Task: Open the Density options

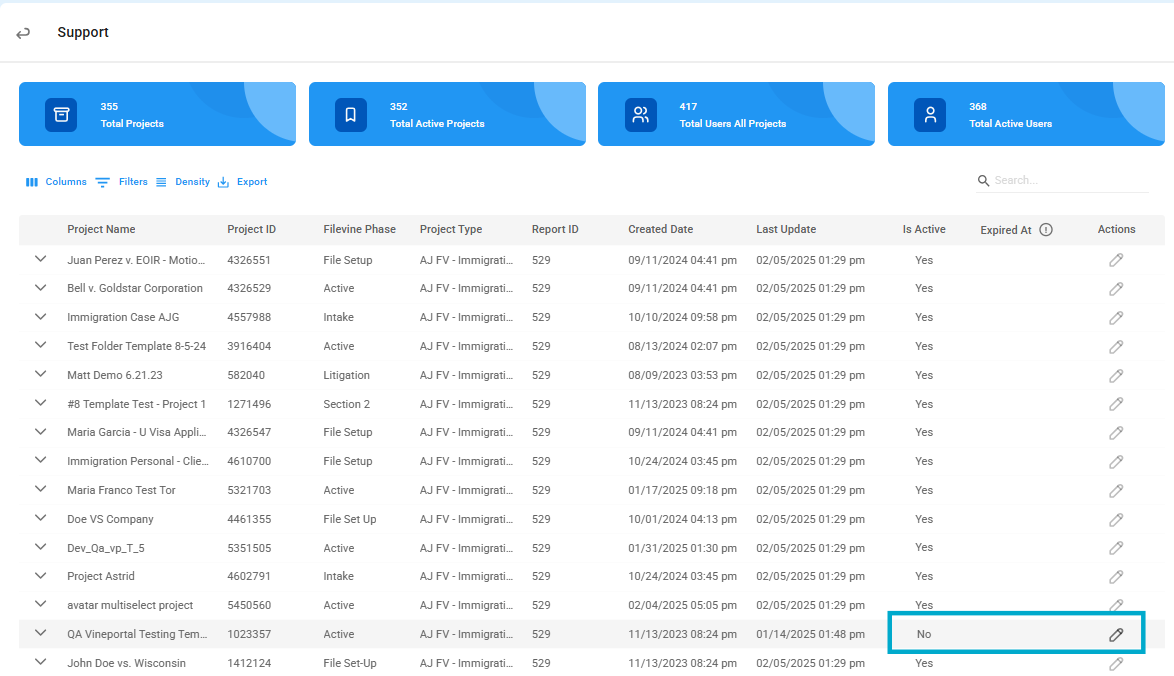Action: coord(183,182)
